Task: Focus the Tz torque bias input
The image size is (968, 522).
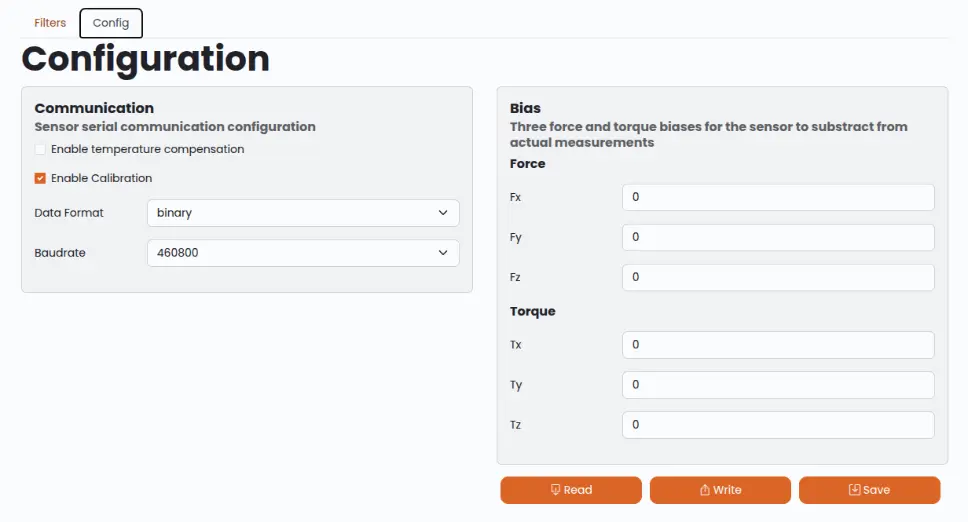Action: tap(778, 425)
